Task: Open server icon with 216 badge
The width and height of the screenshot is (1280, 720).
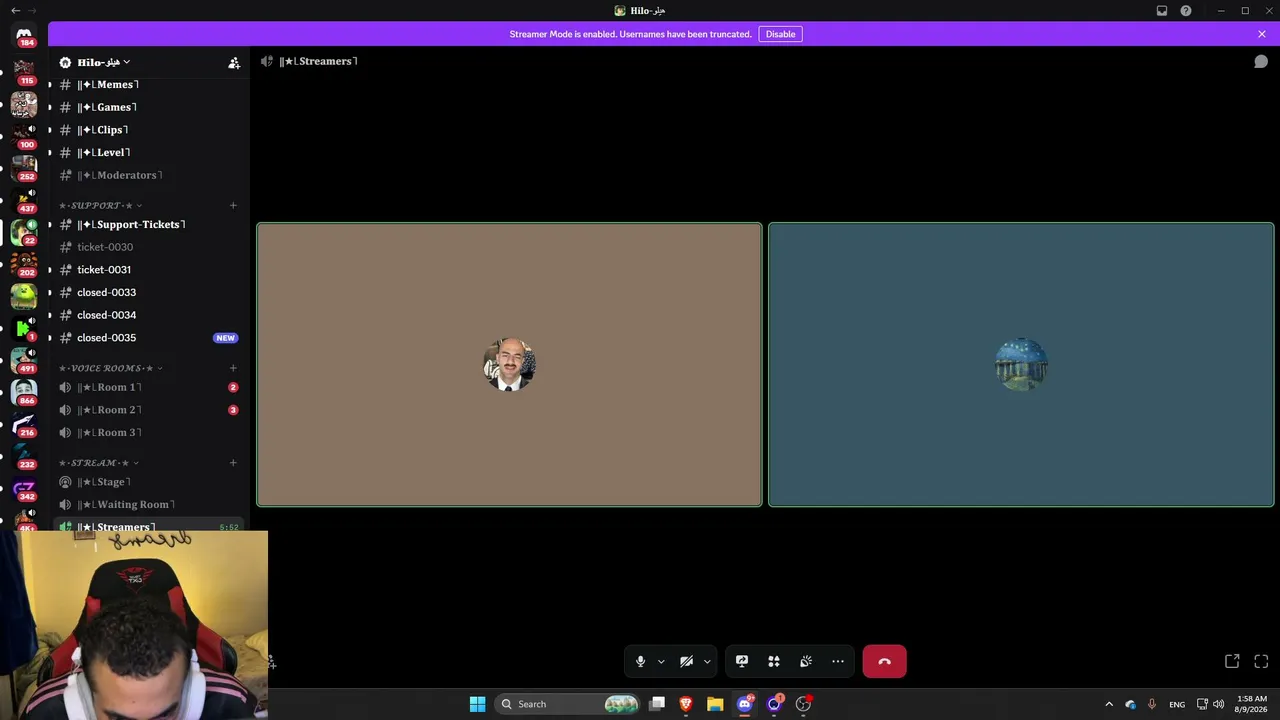Action: pyautogui.click(x=24, y=424)
